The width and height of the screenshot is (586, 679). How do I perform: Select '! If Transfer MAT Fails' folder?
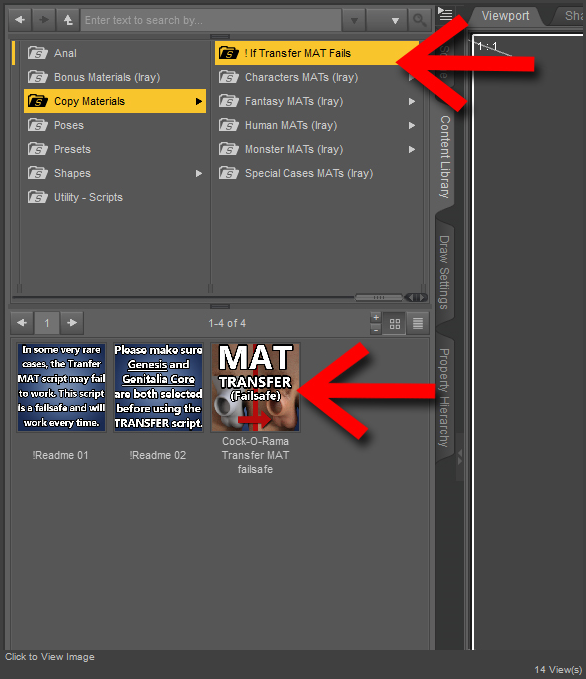tap(317, 53)
